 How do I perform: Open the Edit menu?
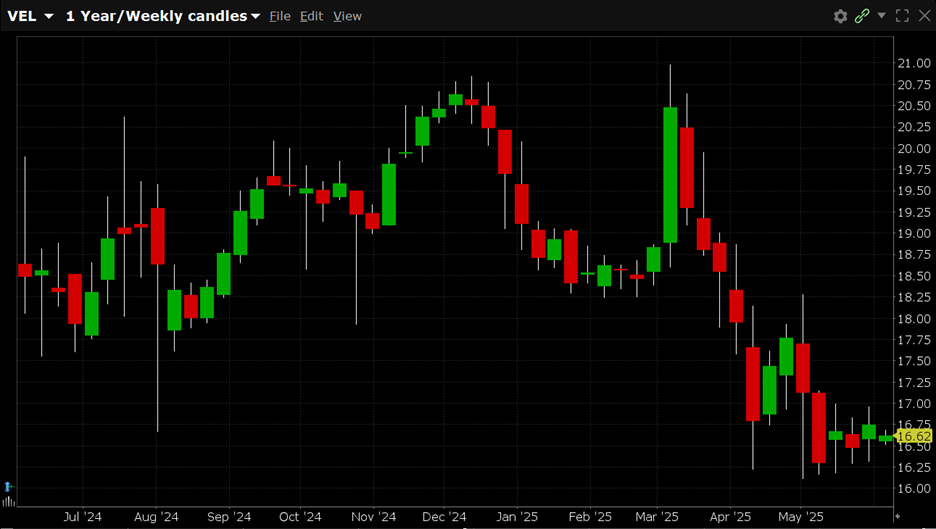(x=312, y=16)
